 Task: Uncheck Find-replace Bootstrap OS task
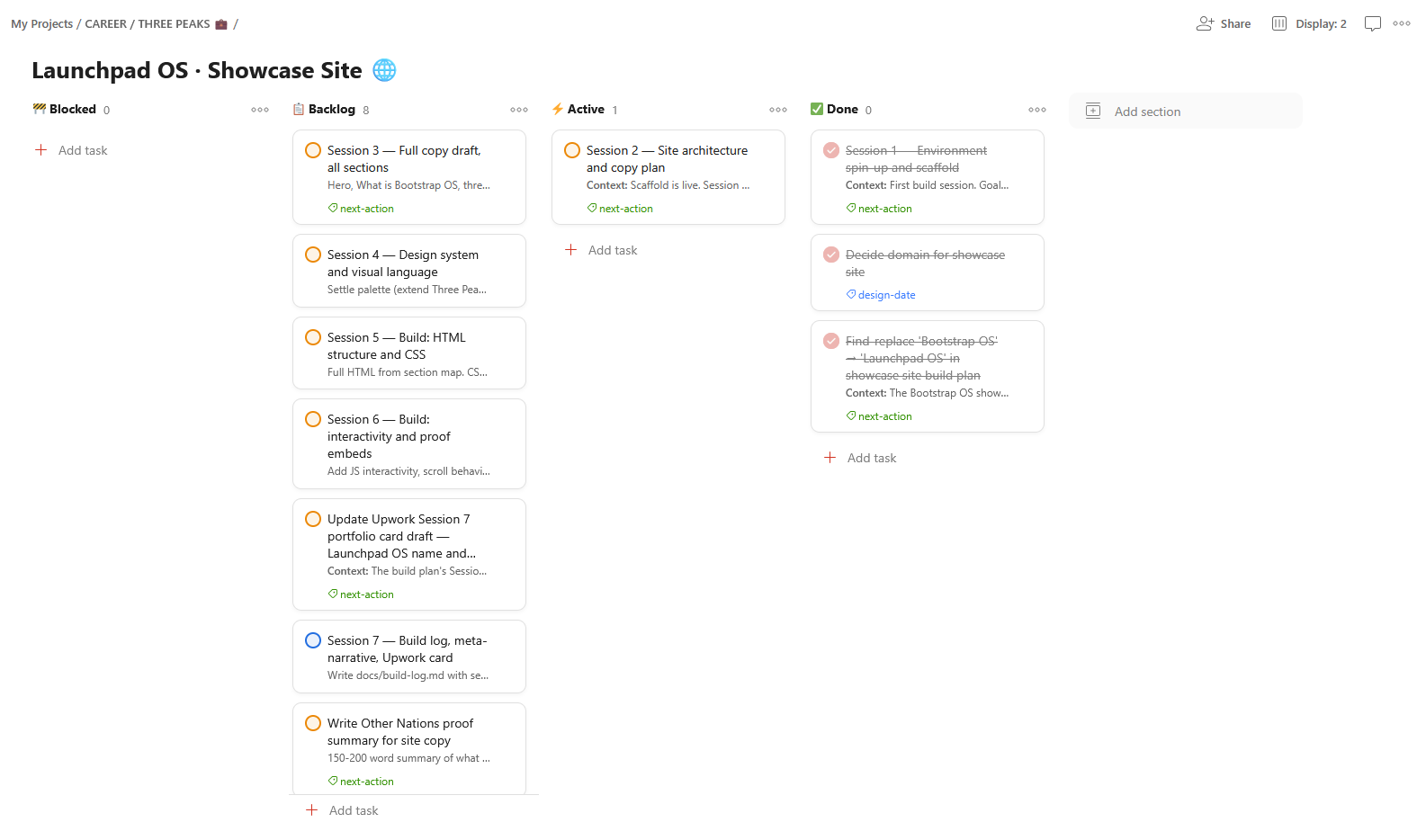click(831, 341)
